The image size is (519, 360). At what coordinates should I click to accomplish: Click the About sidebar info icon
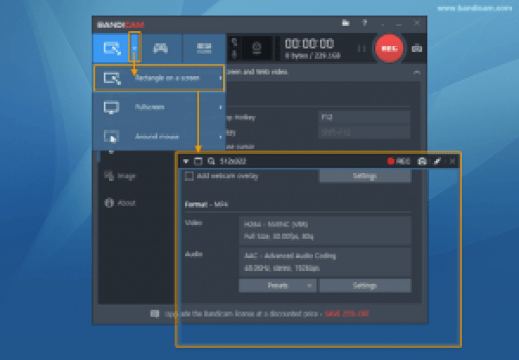point(109,203)
